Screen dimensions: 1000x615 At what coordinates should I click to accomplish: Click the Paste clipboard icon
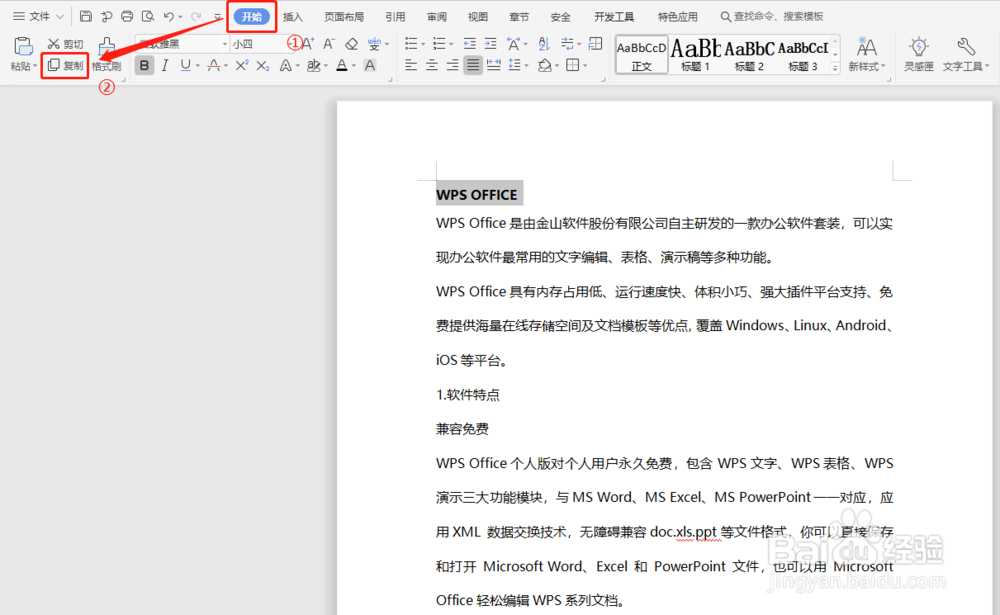click(x=23, y=46)
